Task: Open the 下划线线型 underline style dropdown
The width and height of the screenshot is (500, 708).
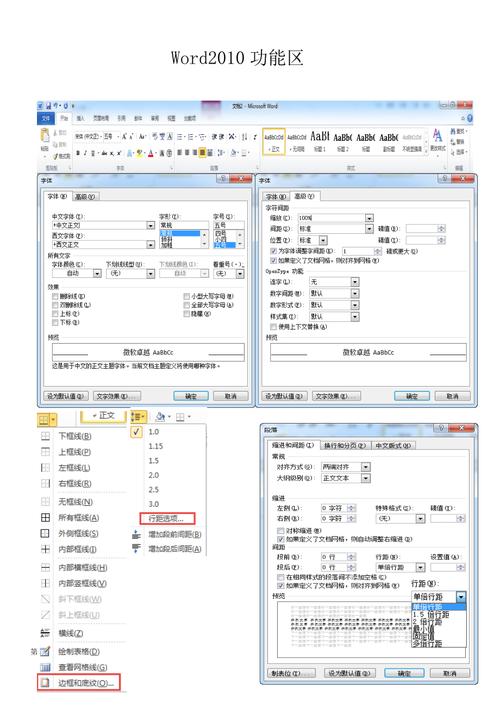Action: click(150, 274)
